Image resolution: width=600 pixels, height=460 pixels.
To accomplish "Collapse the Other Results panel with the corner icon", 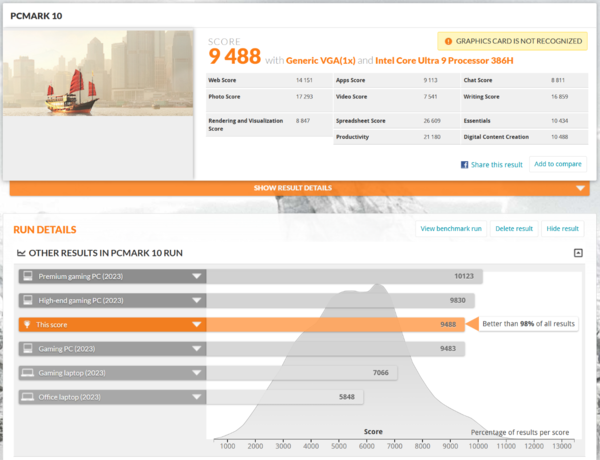I will (x=578, y=253).
